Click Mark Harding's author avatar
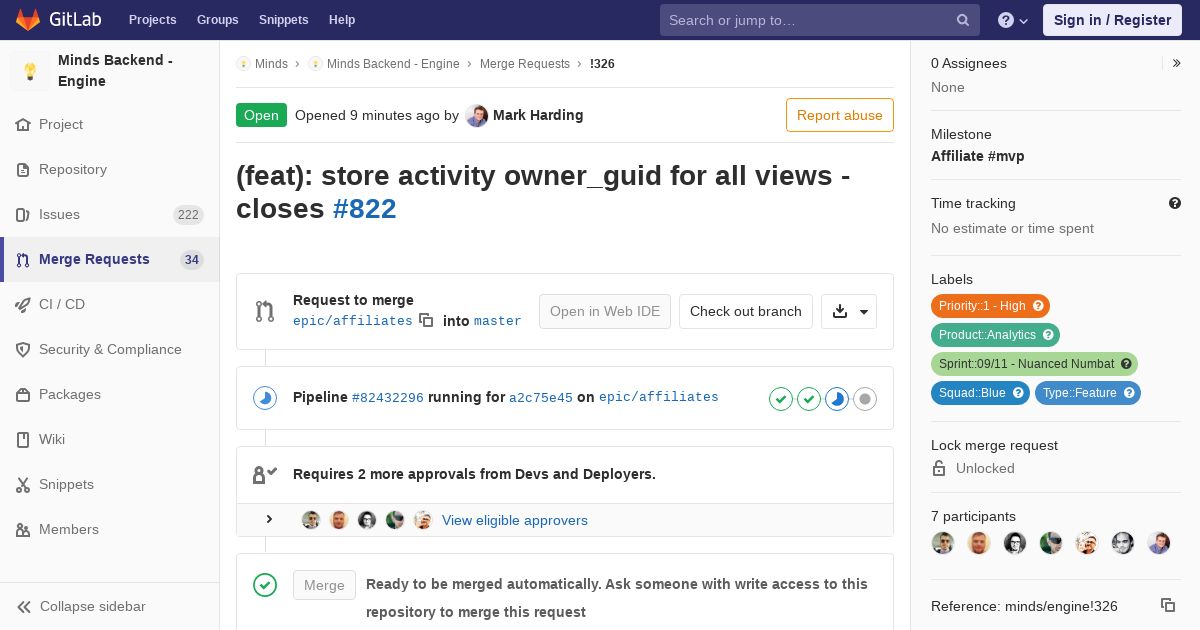The width and height of the screenshot is (1200, 630). click(x=477, y=116)
